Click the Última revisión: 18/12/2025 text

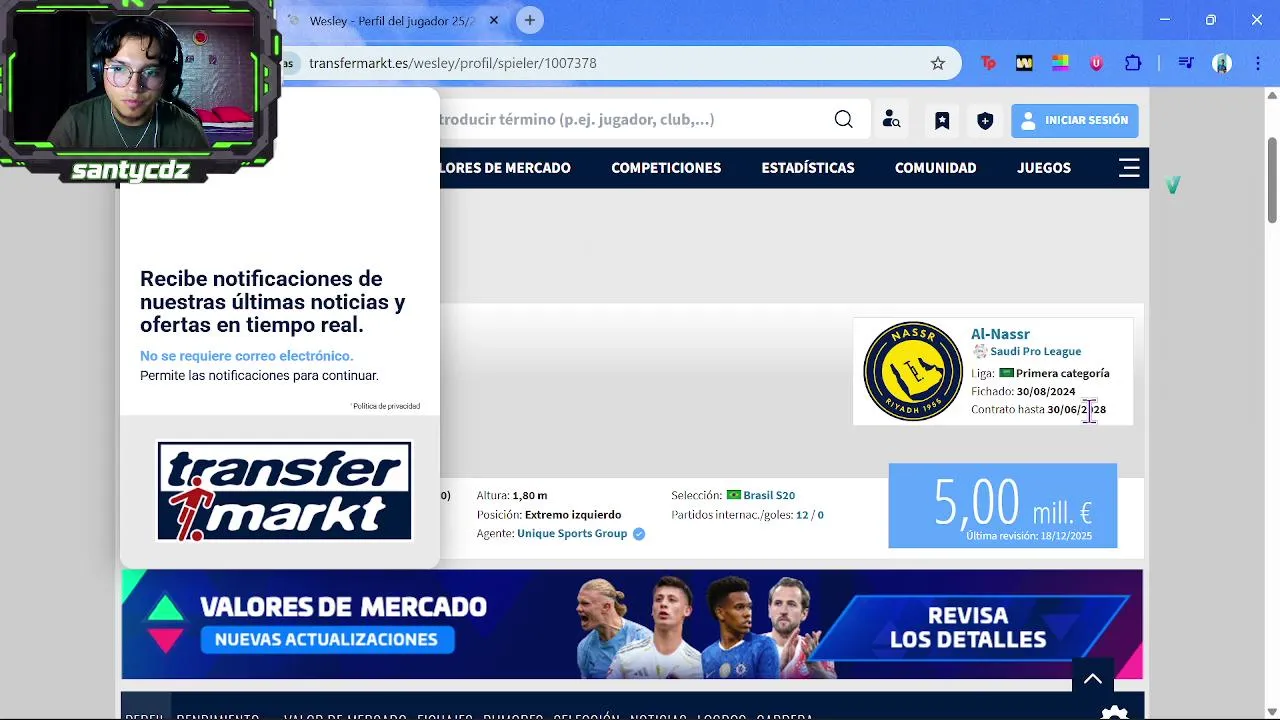pos(1029,536)
